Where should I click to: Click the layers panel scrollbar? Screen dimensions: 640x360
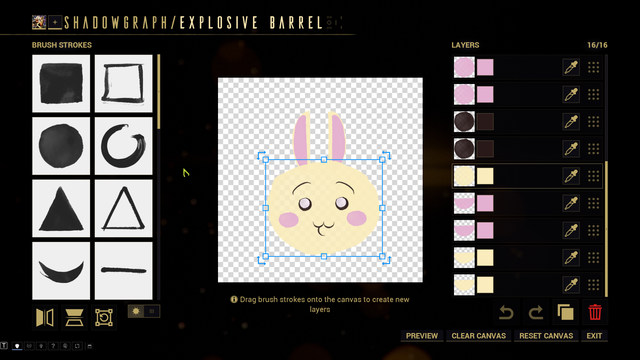[606, 229]
